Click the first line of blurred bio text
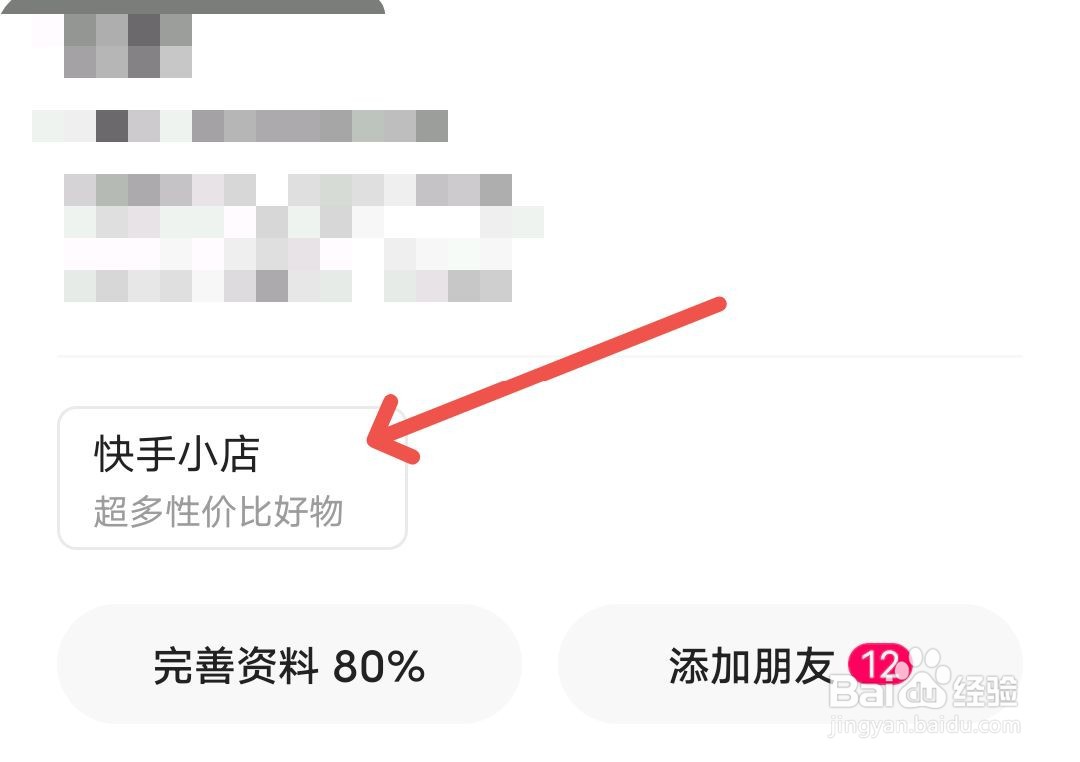 (x=288, y=190)
